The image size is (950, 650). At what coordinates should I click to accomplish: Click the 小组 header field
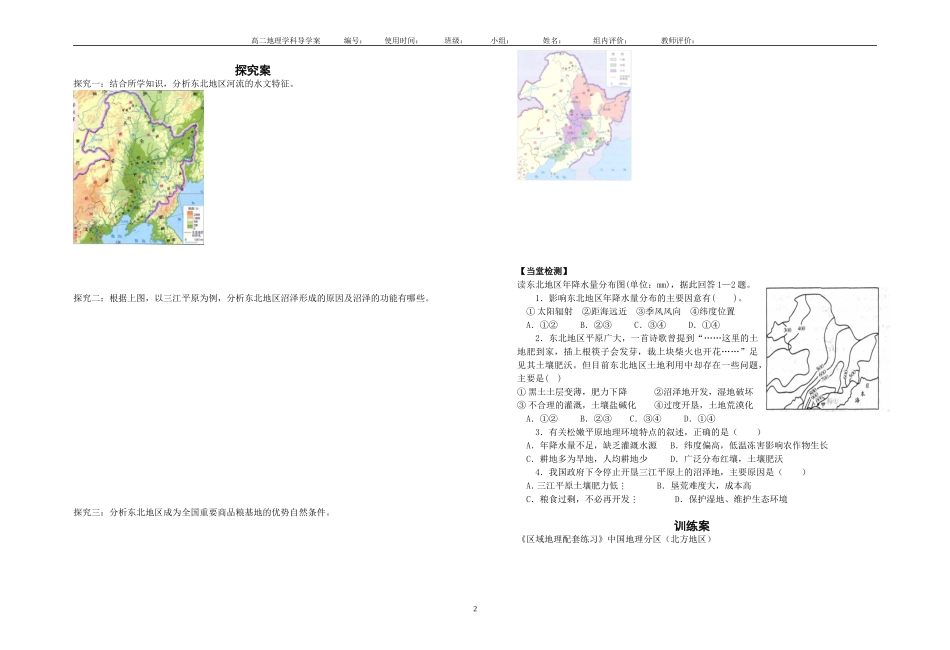point(500,41)
